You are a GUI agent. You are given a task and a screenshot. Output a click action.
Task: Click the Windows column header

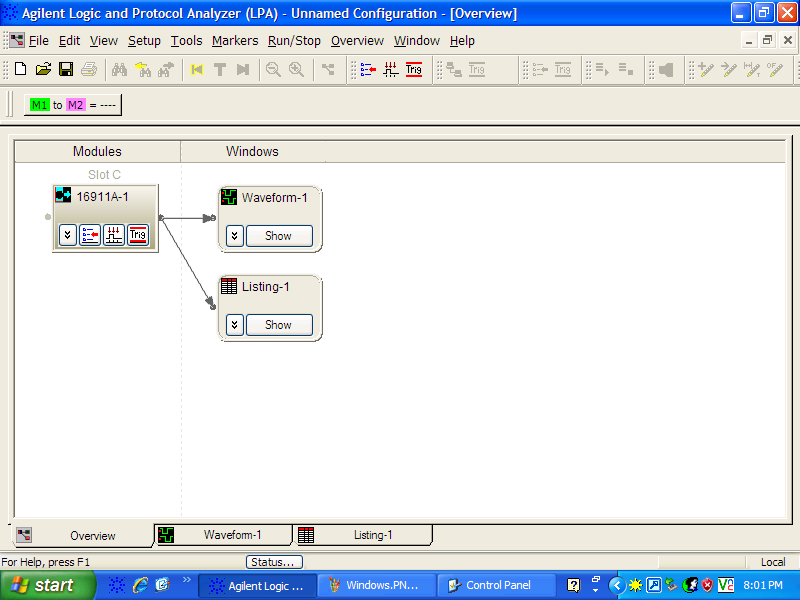pyautogui.click(x=253, y=152)
